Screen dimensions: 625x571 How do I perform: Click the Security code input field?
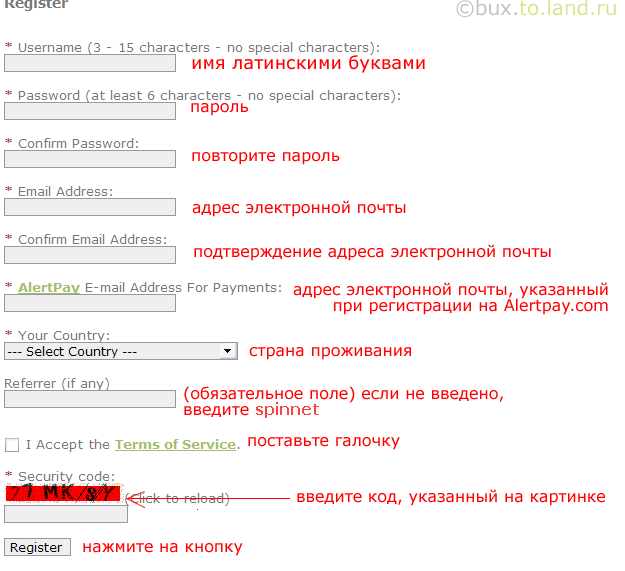point(66,514)
